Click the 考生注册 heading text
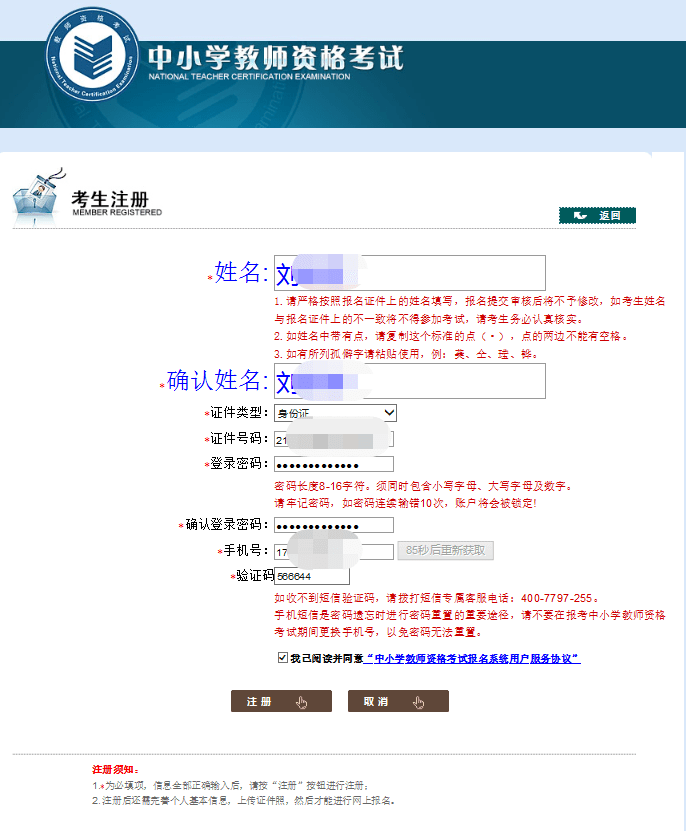The width and height of the screenshot is (686, 831). 110,199
